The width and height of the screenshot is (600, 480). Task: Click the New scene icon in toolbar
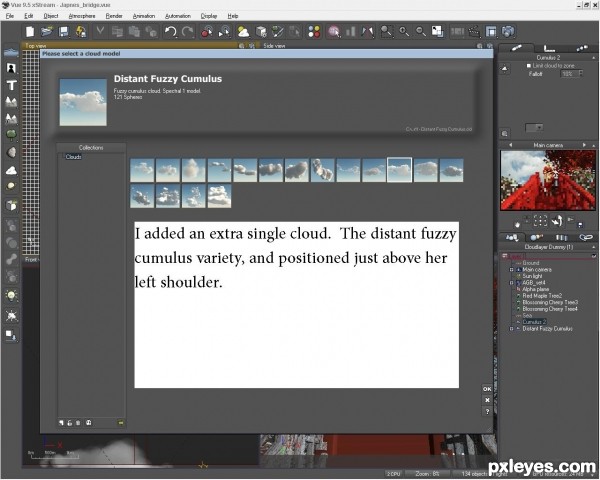point(30,31)
